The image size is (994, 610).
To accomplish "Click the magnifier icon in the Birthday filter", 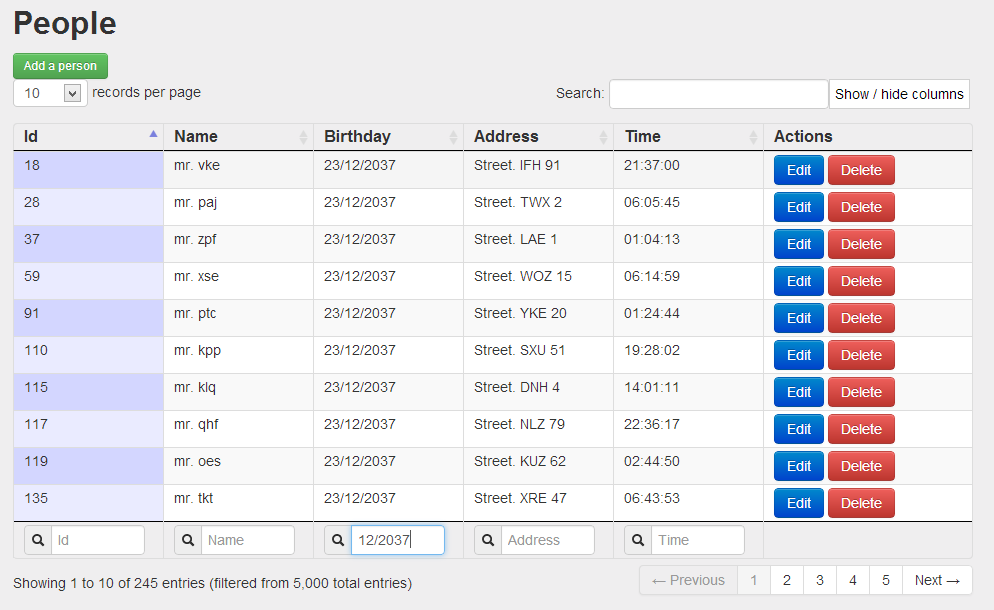I will coord(337,540).
